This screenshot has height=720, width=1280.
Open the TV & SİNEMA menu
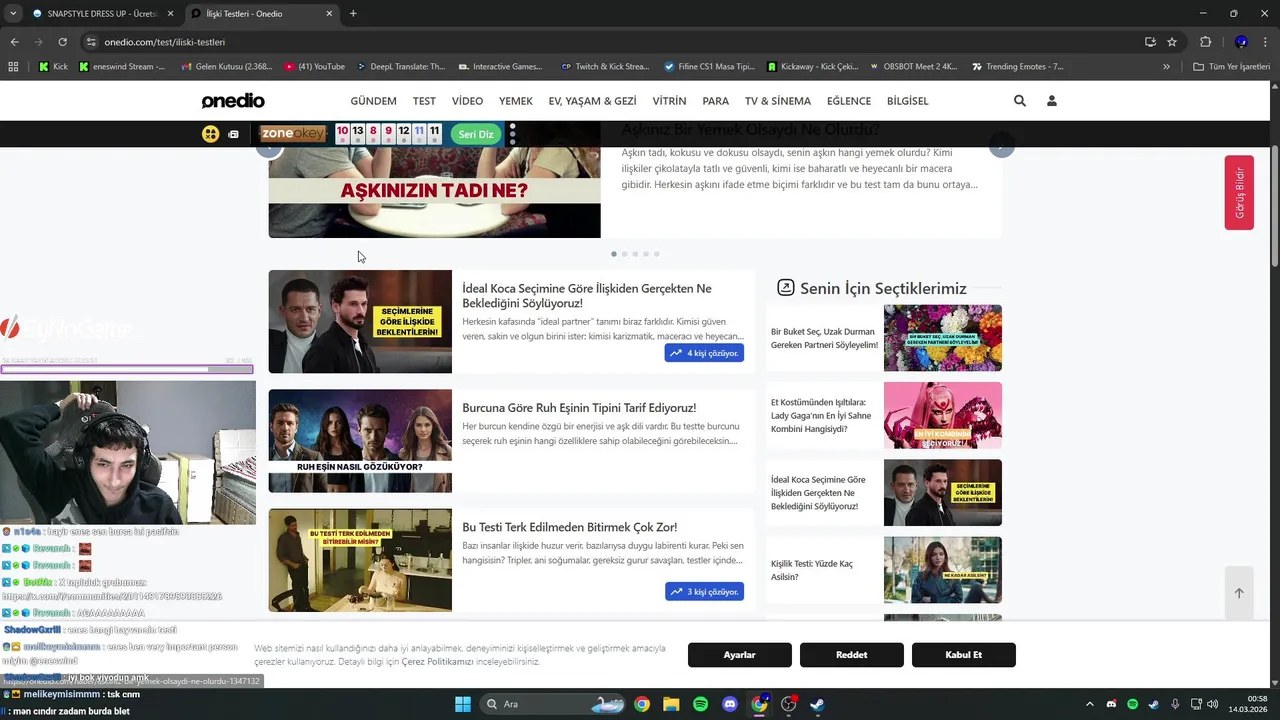coord(778,101)
